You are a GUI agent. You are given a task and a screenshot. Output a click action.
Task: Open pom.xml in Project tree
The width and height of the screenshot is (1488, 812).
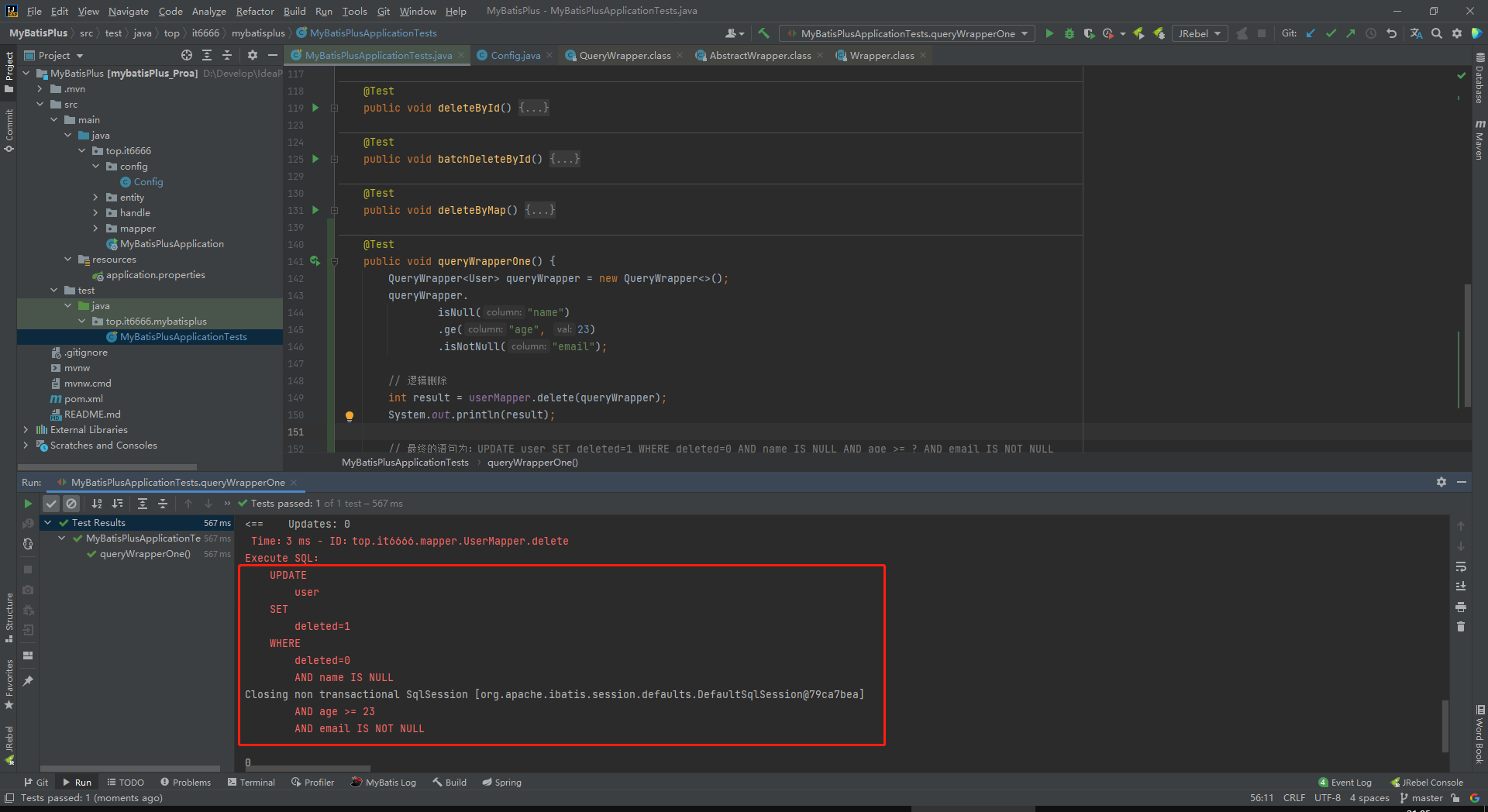click(x=84, y=399)
